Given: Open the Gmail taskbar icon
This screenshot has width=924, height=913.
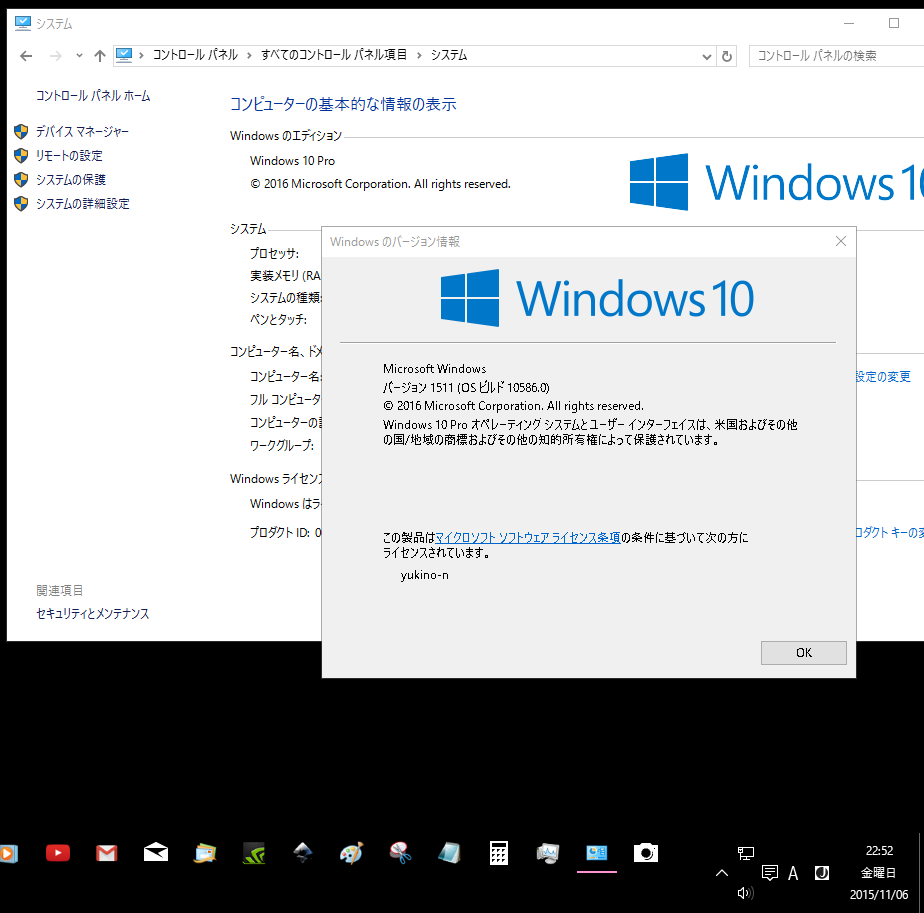Looking at the screenshot, I should point(107,853).
